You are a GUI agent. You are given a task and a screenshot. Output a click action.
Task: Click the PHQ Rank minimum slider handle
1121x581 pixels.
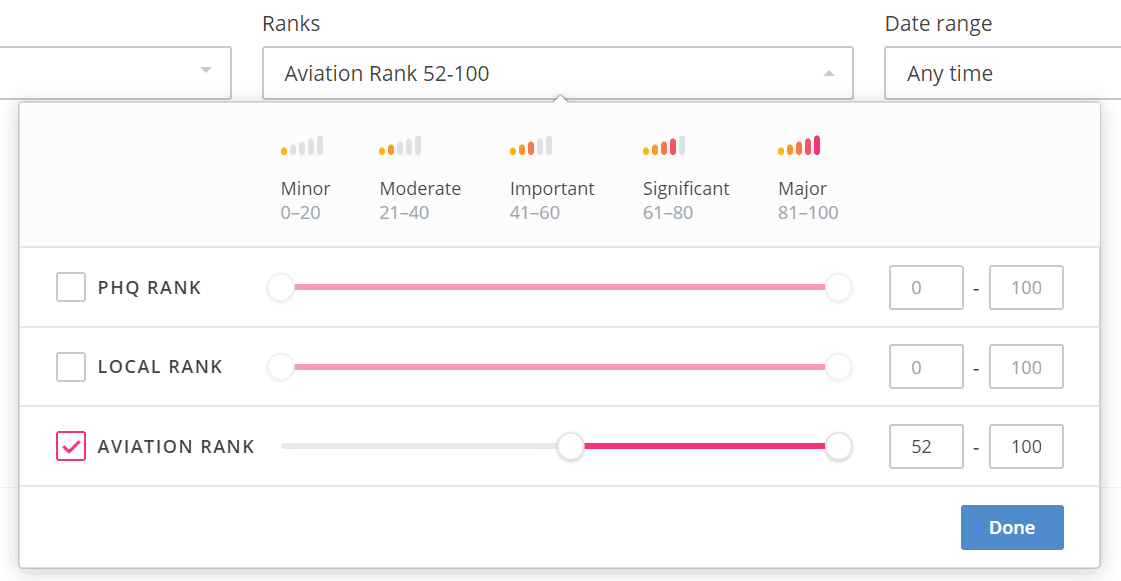pos(281,288)
